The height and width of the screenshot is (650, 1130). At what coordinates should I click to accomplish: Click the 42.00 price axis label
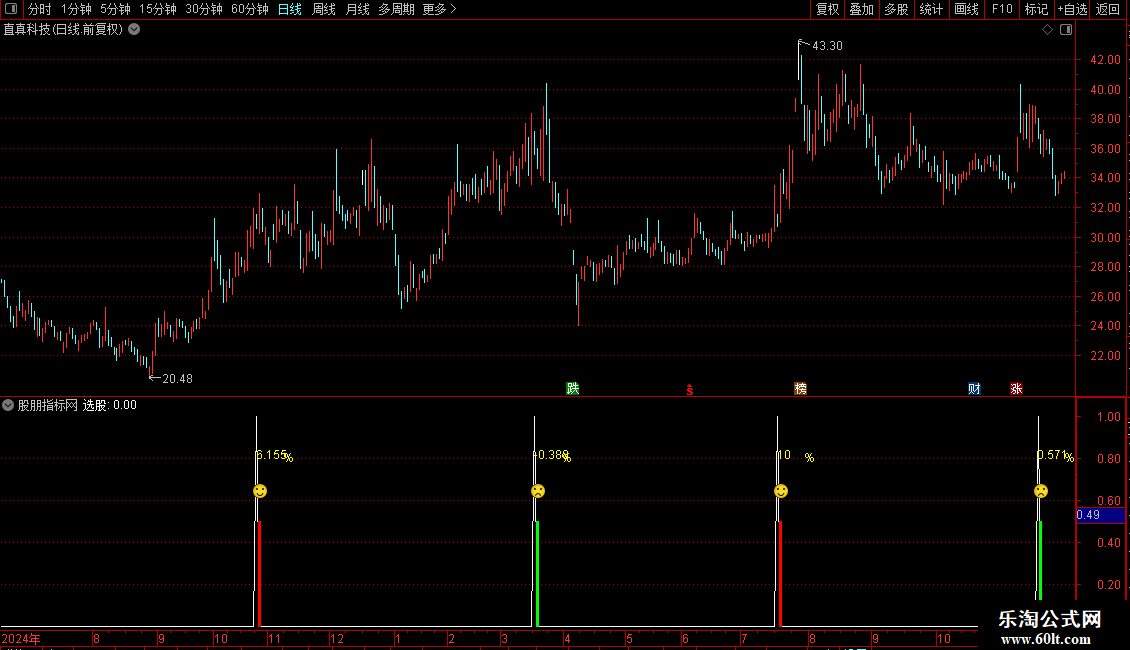pyautogui.click(x=1105, y=60)
